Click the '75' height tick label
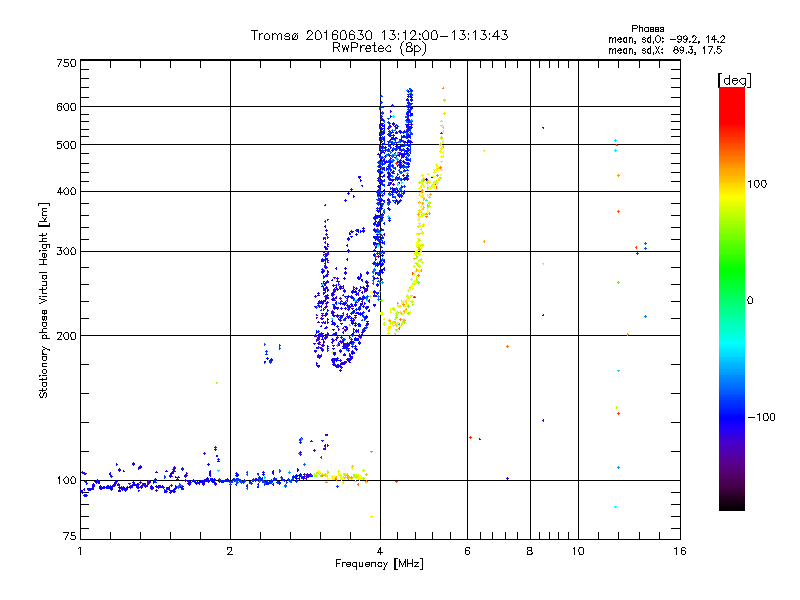The image size is (800, 600). click(x=70, y=536)
